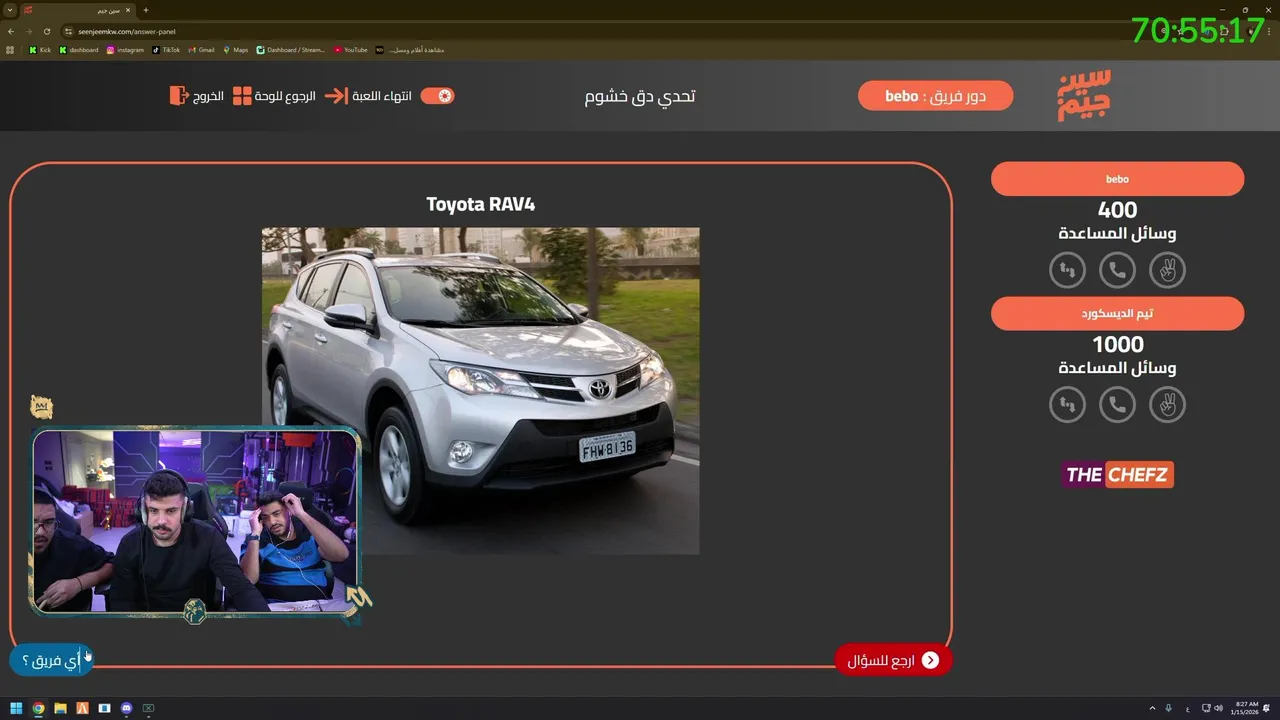This screenshot has width=1280, height=720.
Task: Open a new tab with plus button
Action: [x=146, y=10]
